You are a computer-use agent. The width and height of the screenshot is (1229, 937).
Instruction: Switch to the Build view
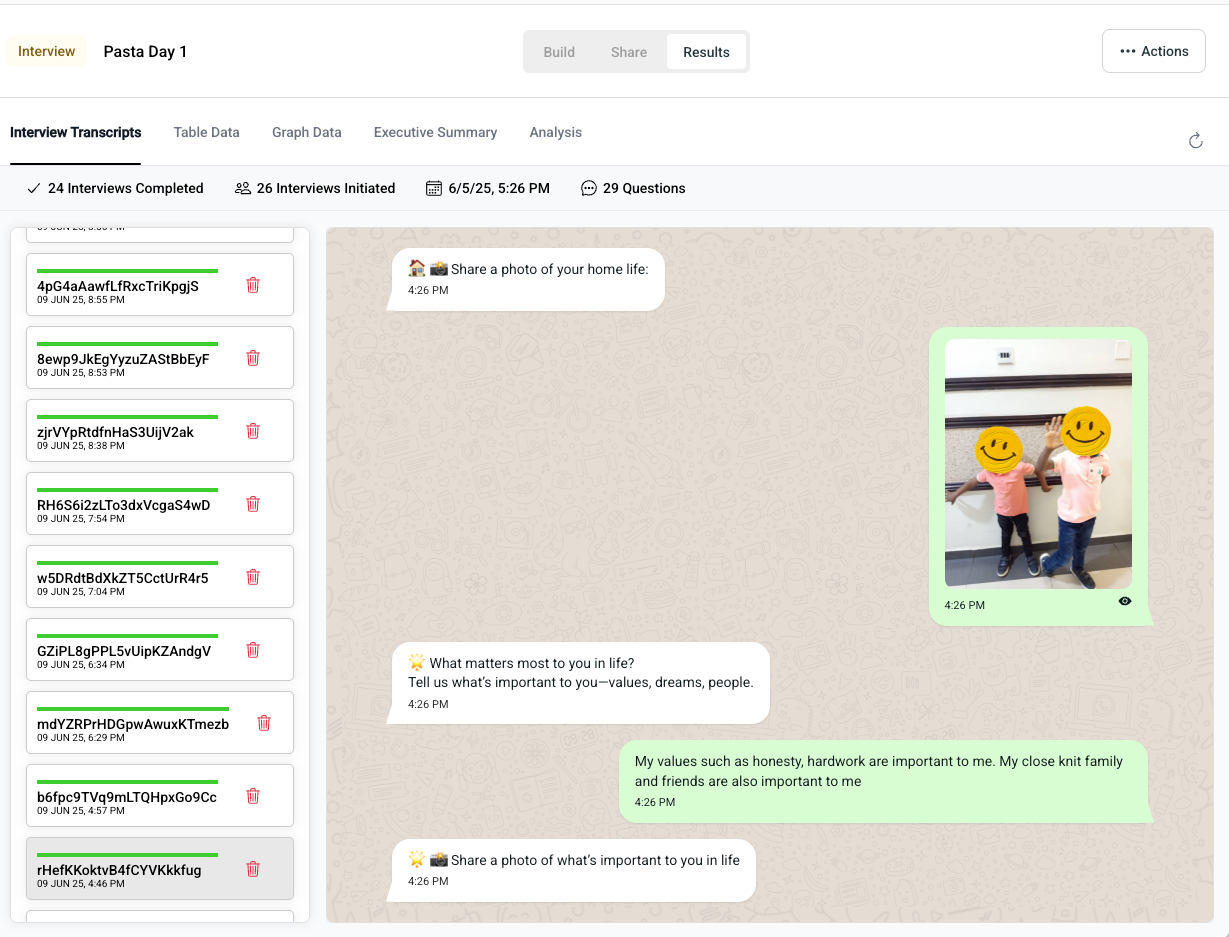(559, 52)
